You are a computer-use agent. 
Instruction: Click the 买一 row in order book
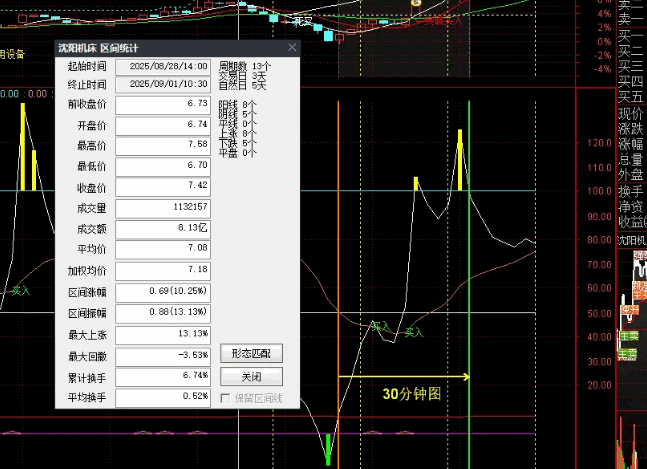[x=631, y=36]
